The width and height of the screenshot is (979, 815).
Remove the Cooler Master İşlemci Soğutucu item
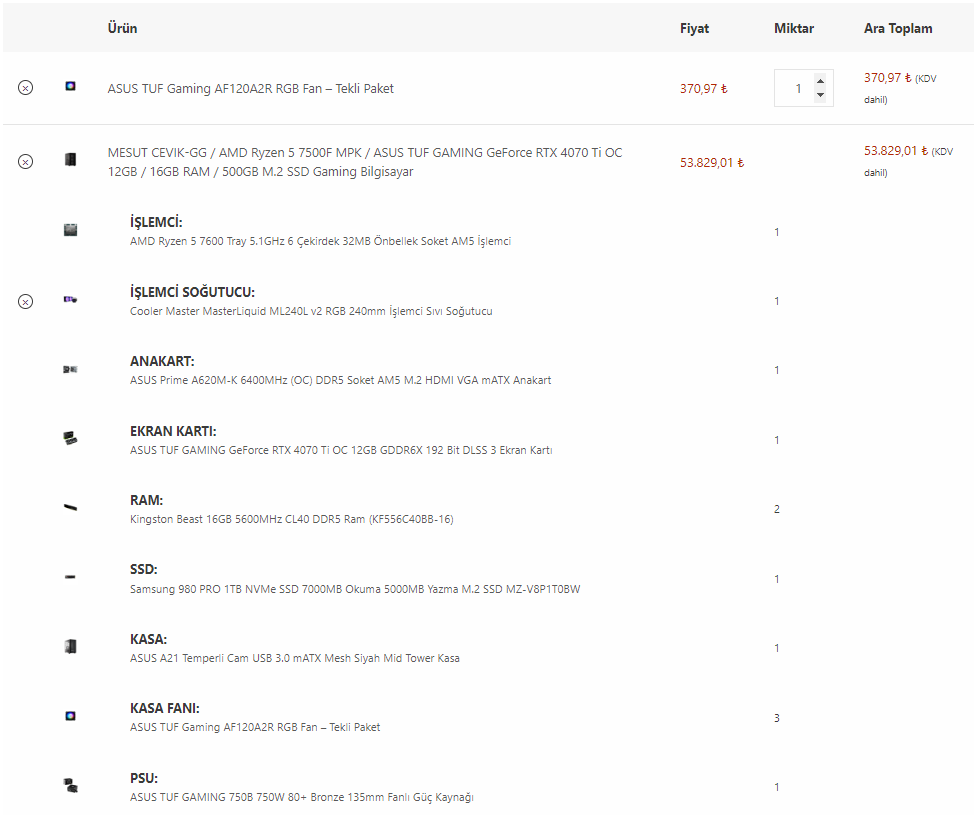pyautogui.click(x=26, y=302)
